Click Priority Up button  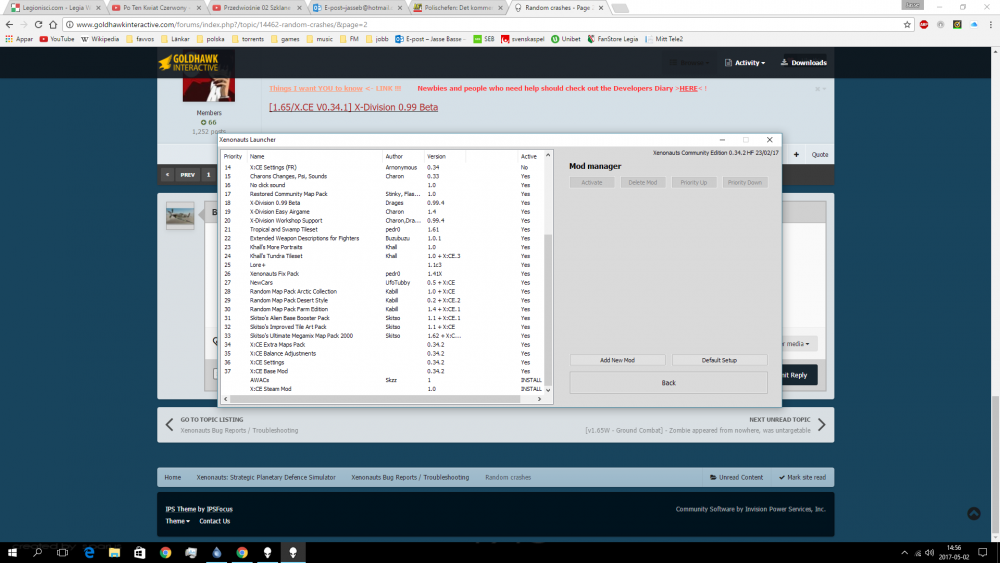pos(694,182)
